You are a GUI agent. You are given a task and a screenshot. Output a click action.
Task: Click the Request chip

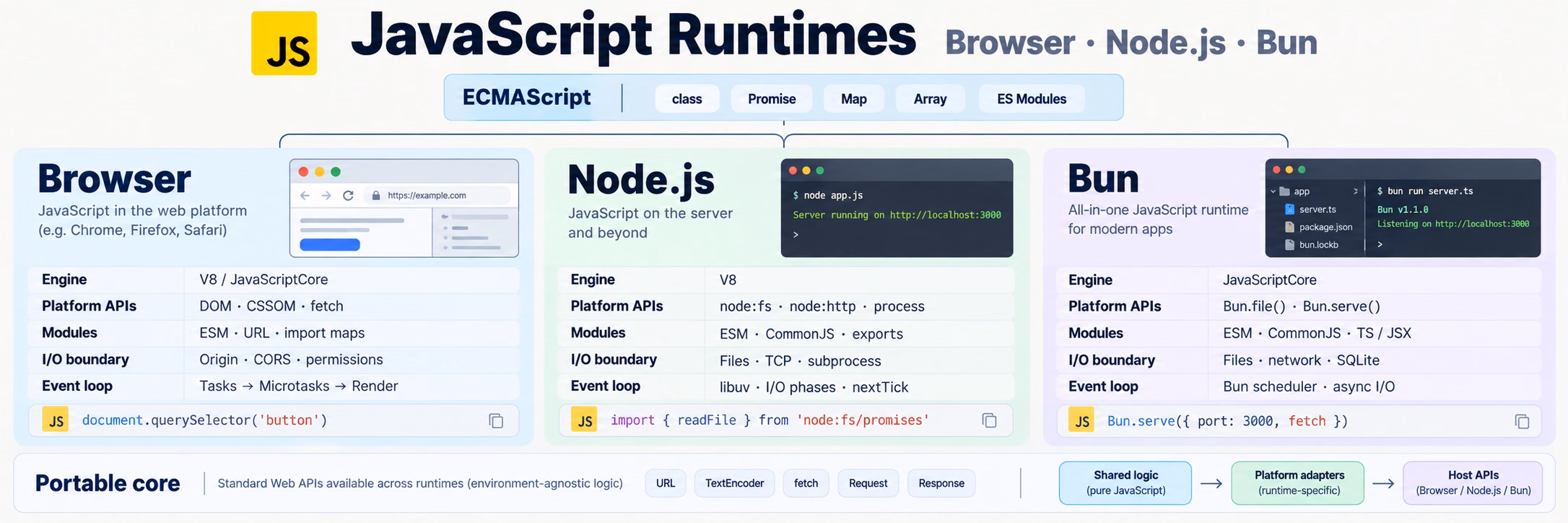tap(868, 483)
